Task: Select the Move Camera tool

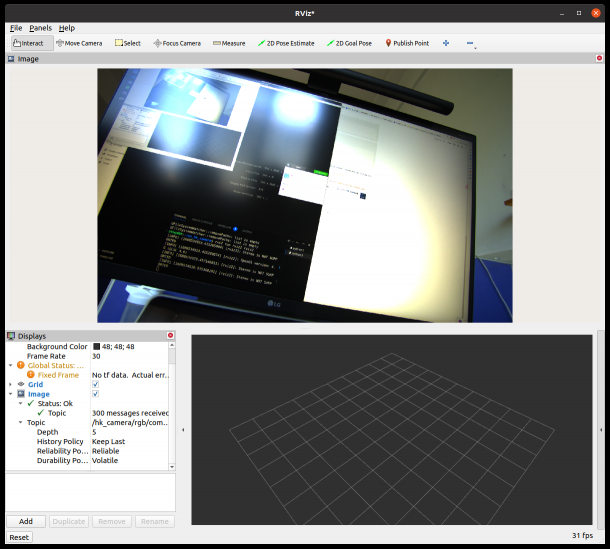Action: (x=79, y=43)
